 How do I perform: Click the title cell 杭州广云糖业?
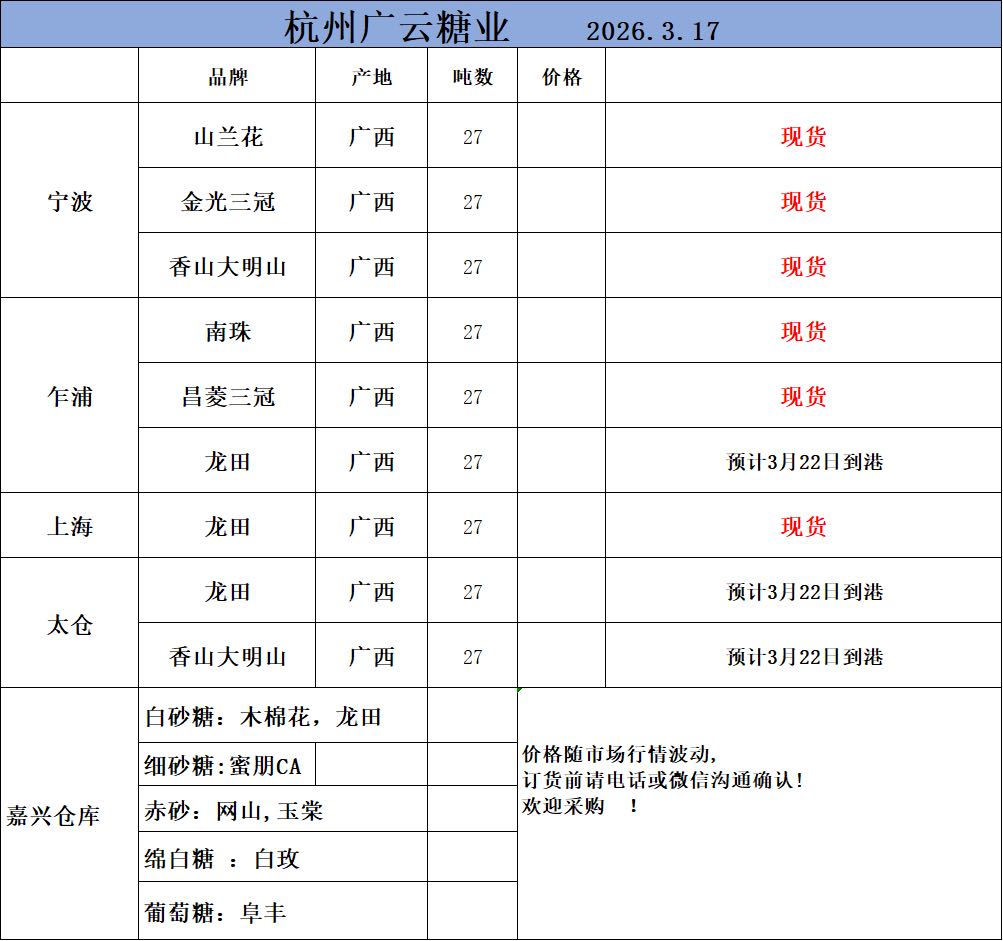[x=396, y=27]
